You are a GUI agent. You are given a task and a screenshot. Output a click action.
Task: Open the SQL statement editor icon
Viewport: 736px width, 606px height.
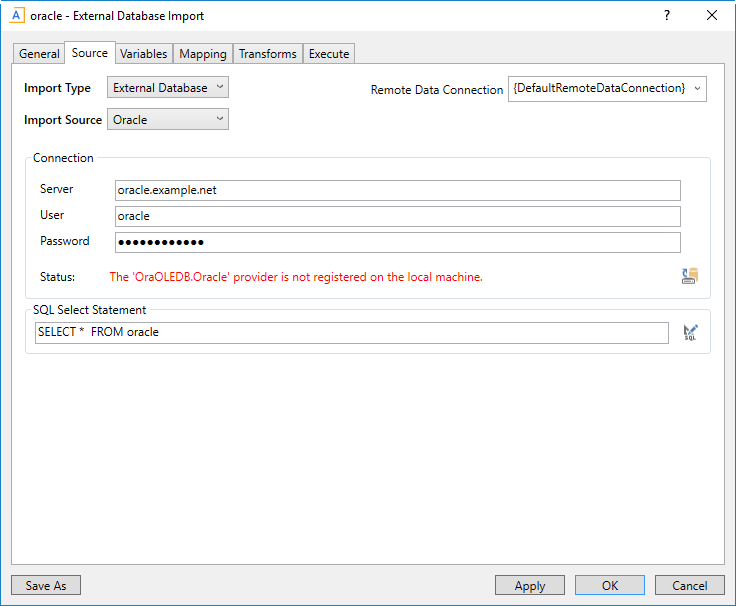[690, 332]
